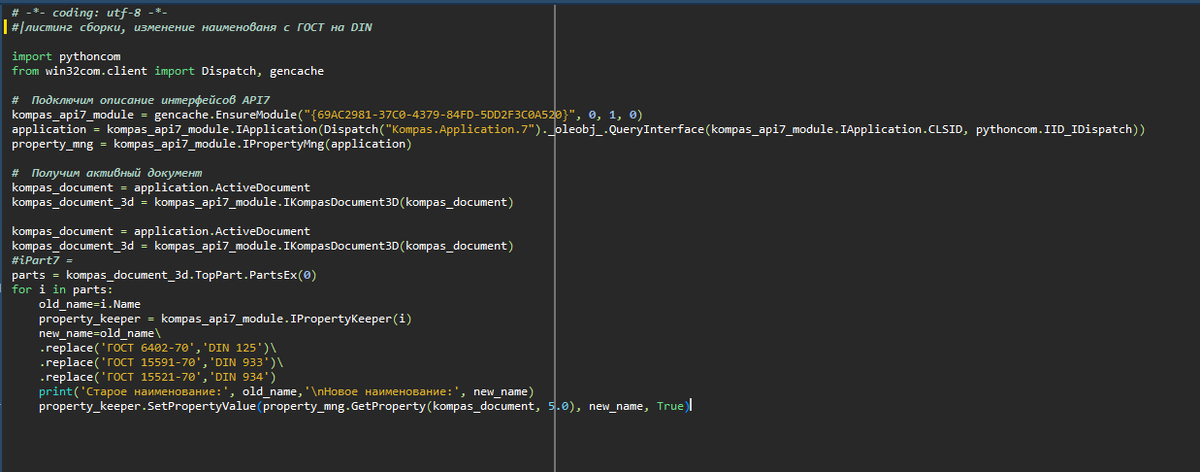Click 'SetPropertyValue' method name
Image resolution: width=1200 pixels, height=472 pixels.
click(202, 405)
